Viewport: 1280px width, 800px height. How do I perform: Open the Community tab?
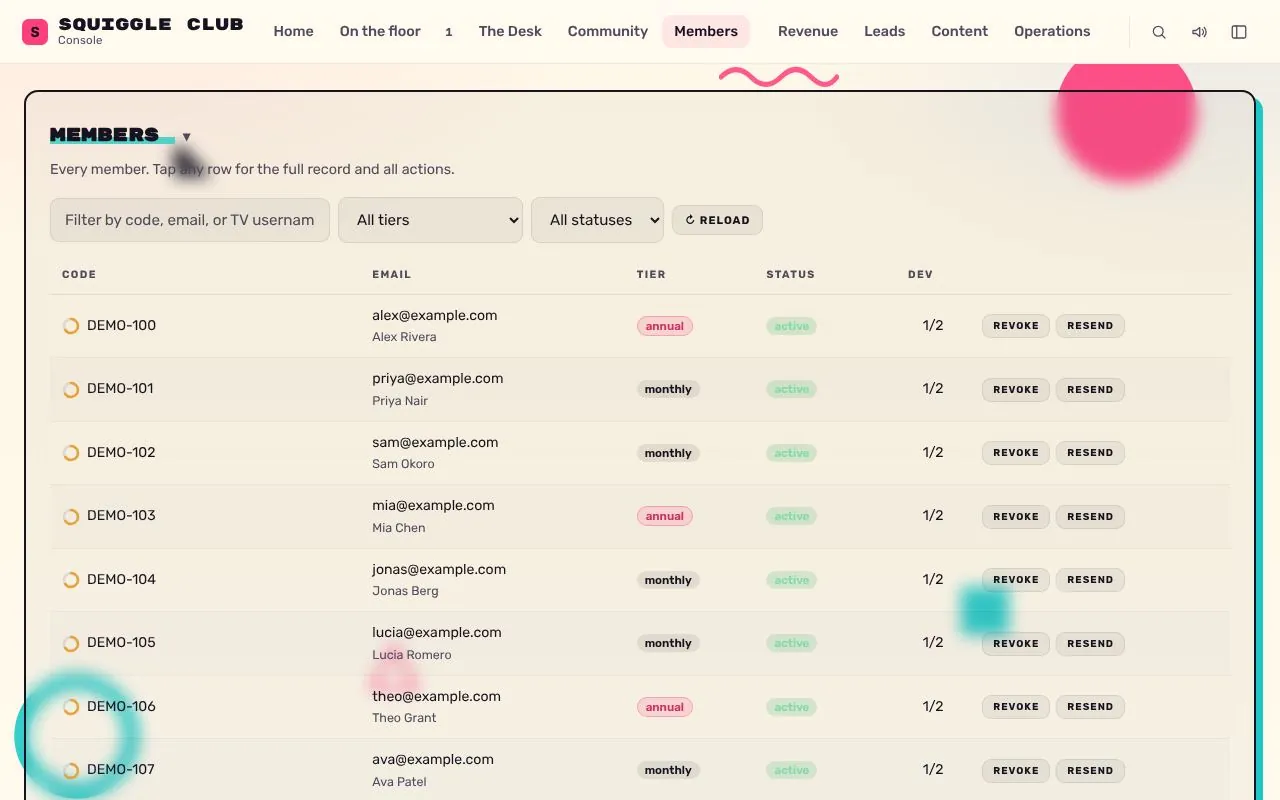[608, 32]
